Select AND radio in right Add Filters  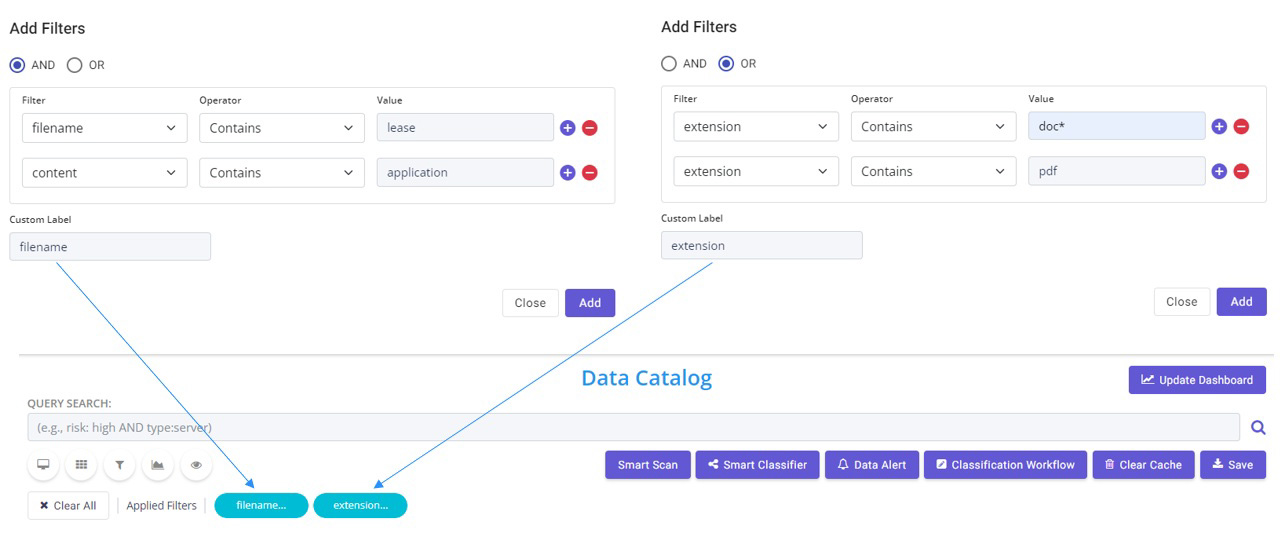click(669, 63)
